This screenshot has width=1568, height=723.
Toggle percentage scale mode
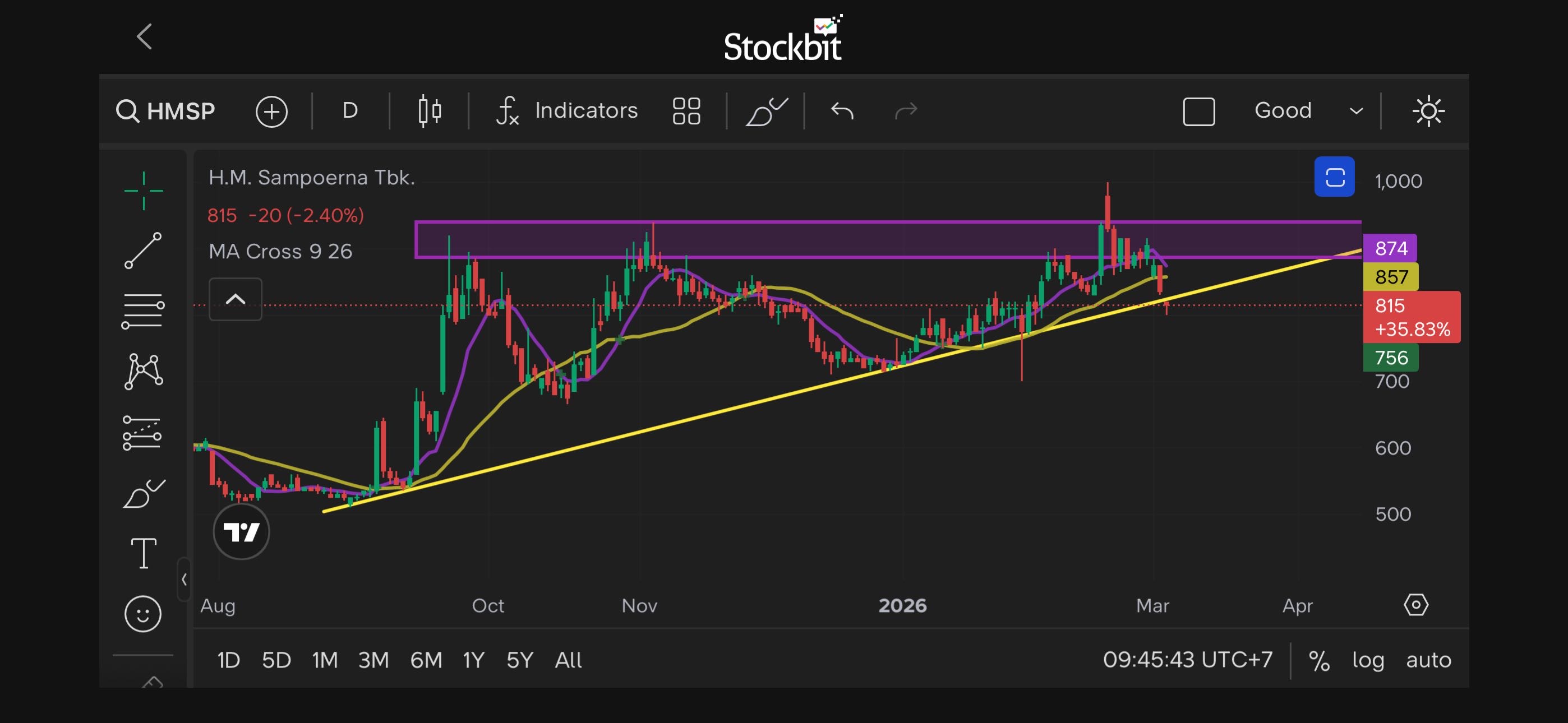[1319, 660]
